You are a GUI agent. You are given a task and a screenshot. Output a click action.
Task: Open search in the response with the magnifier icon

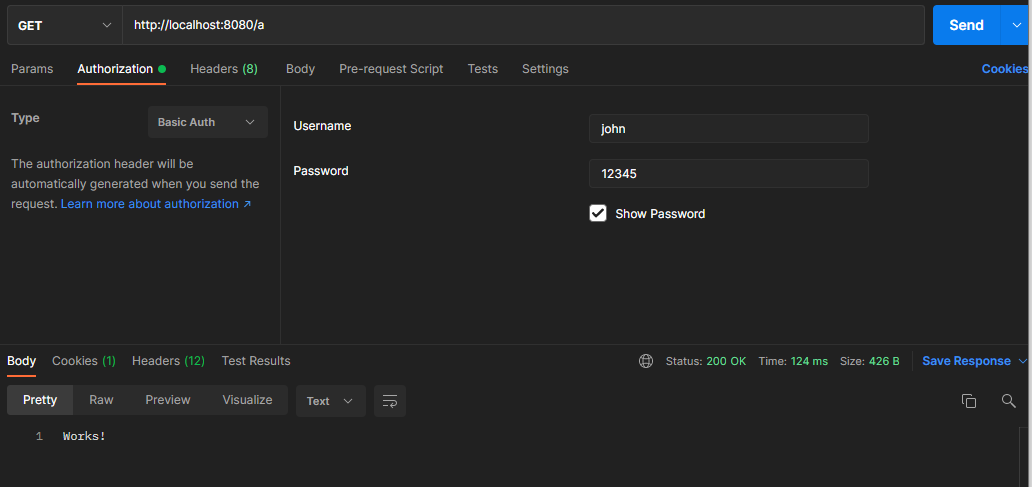coord(1008,401)
